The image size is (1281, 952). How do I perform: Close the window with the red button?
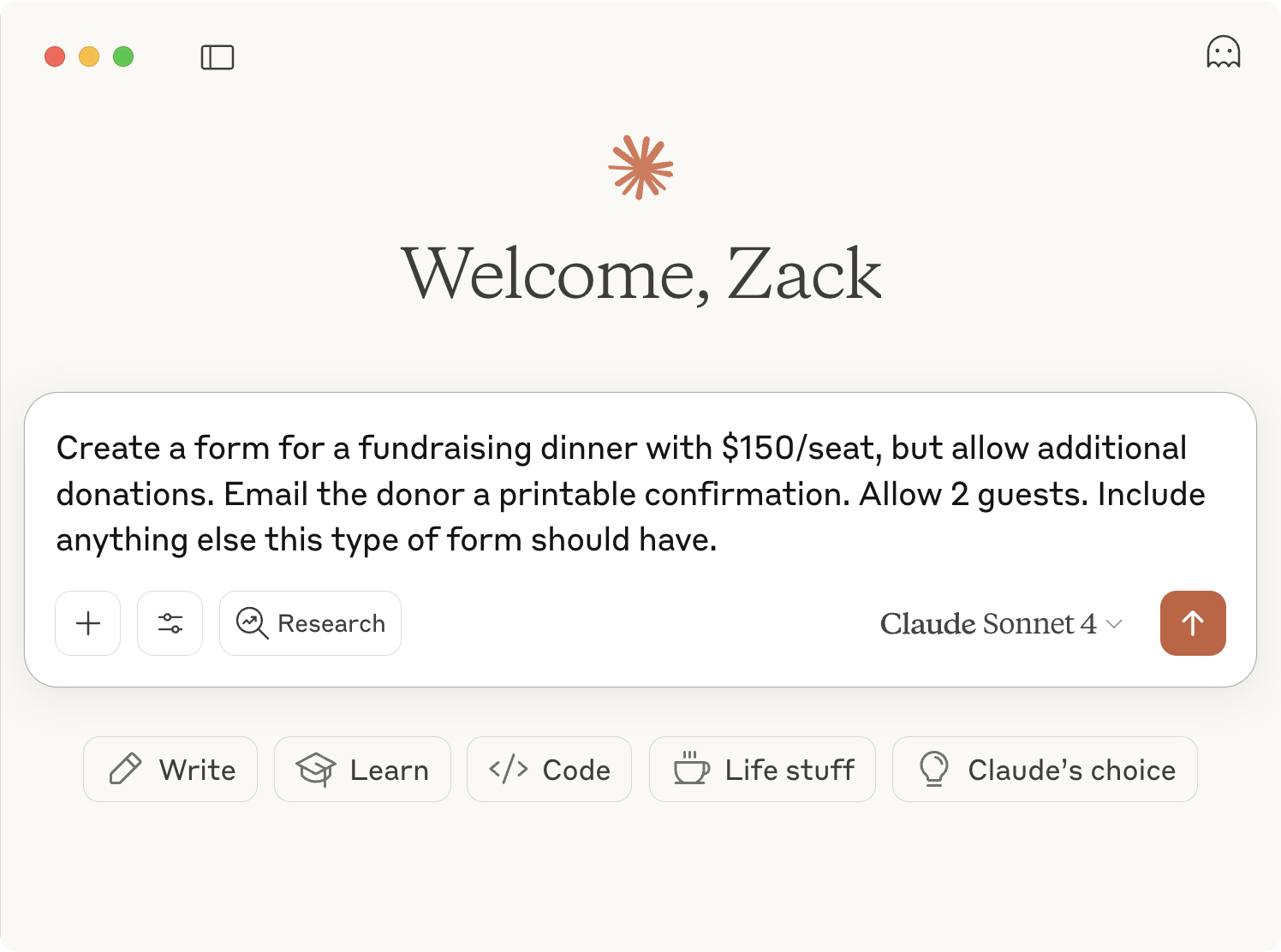(x=55, y=57)
